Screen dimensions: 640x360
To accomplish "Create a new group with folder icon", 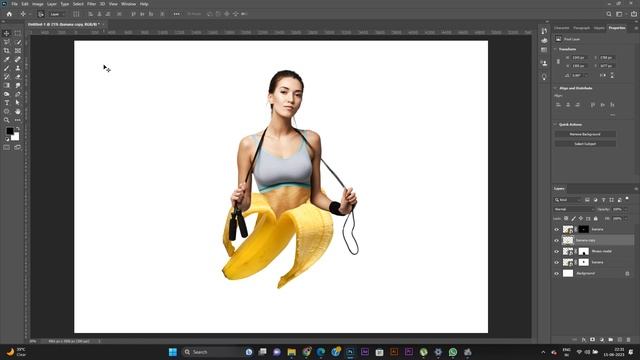I will click(611, 340).
